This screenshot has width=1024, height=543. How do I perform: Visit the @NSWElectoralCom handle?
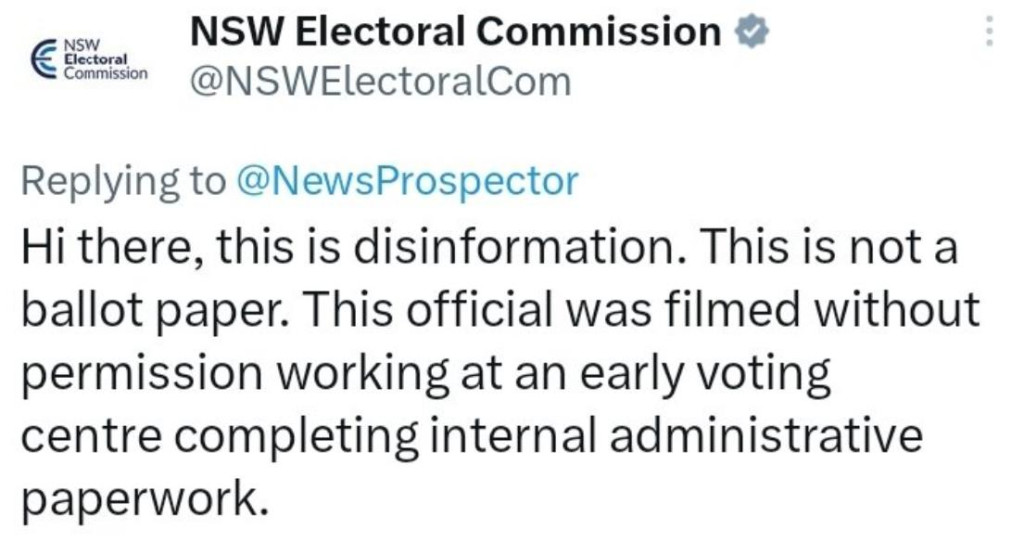coord(381,82)
